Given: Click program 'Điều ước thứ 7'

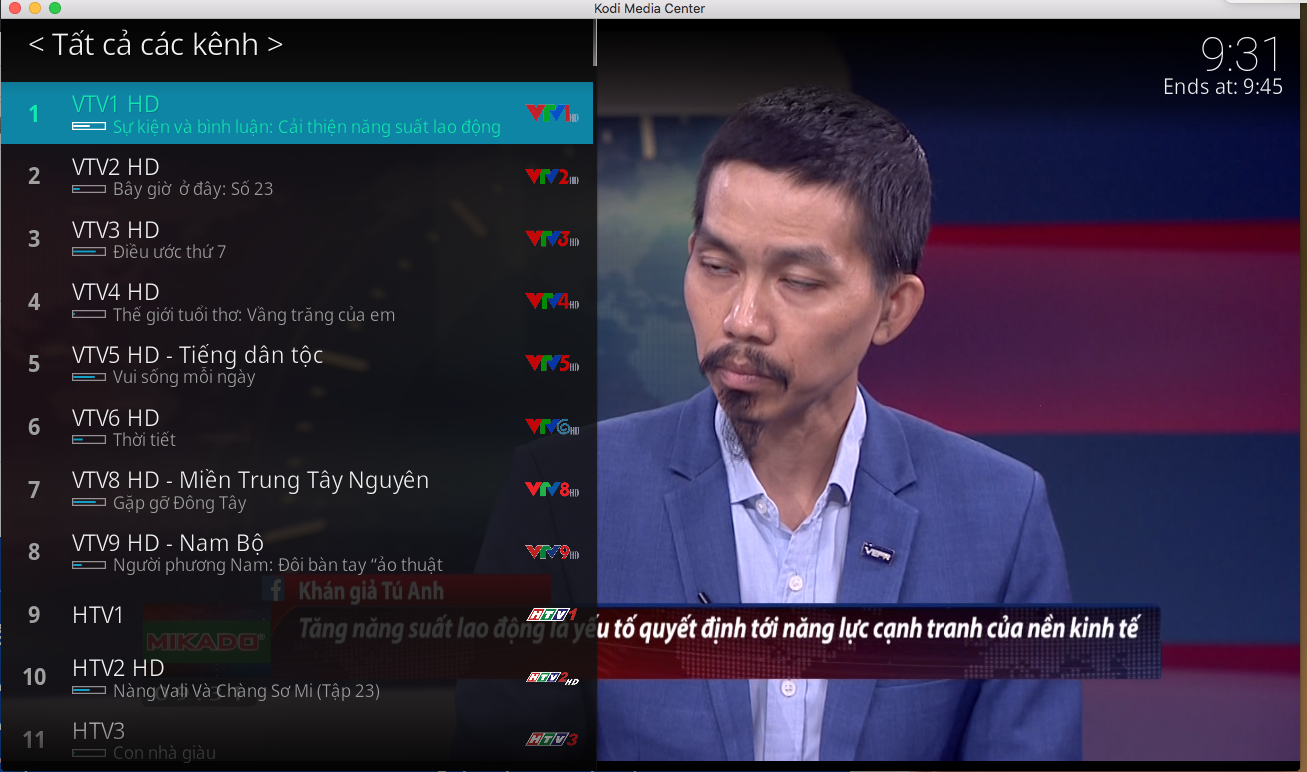Looking at the screenshot, I should coord(170,252).
